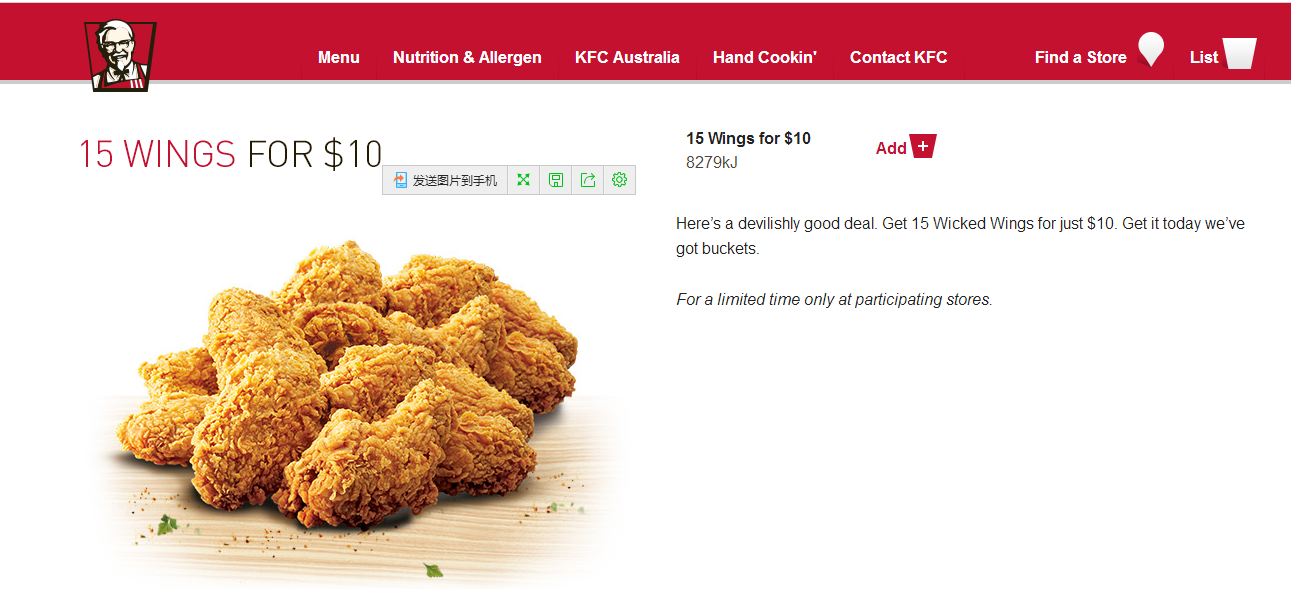Viewport: 1291px width, 589px height.
Task: Click the 15 Wings for $10 item title
Action: pyautogui.click(x=748, y=138)
